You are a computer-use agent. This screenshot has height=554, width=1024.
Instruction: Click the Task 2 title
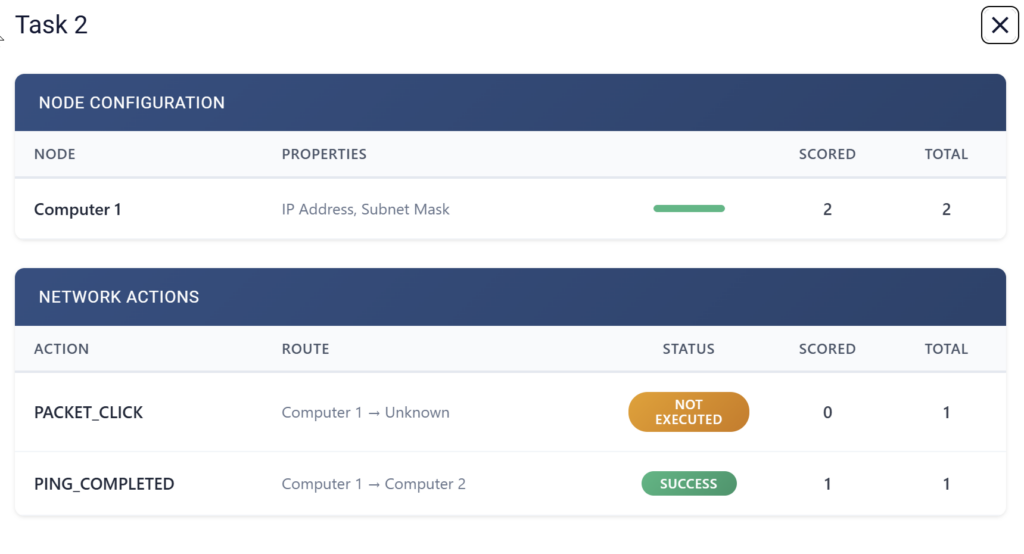(52, 25)
